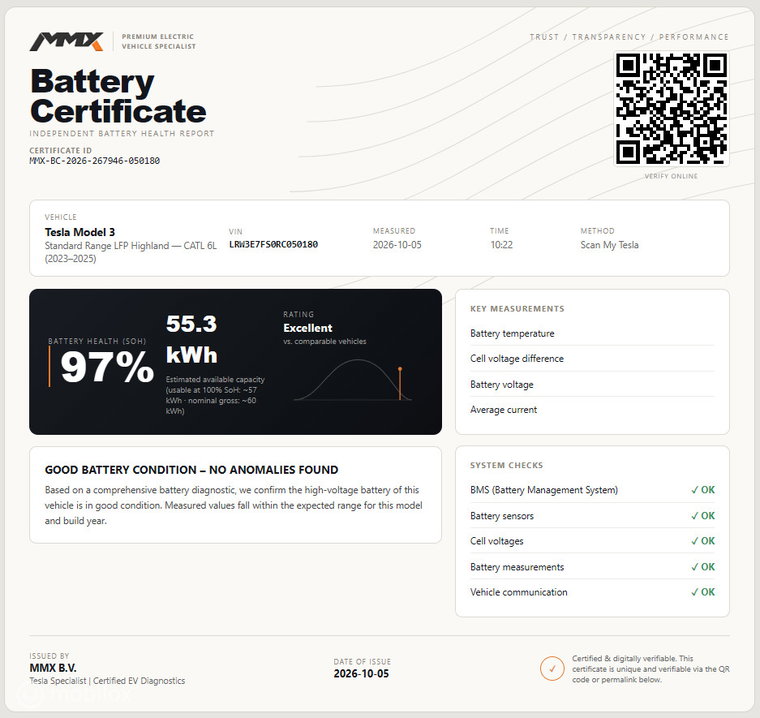Click the 'Battery temperature' measurement row
The height and width of the screenshot is (718, 760).
592,334
